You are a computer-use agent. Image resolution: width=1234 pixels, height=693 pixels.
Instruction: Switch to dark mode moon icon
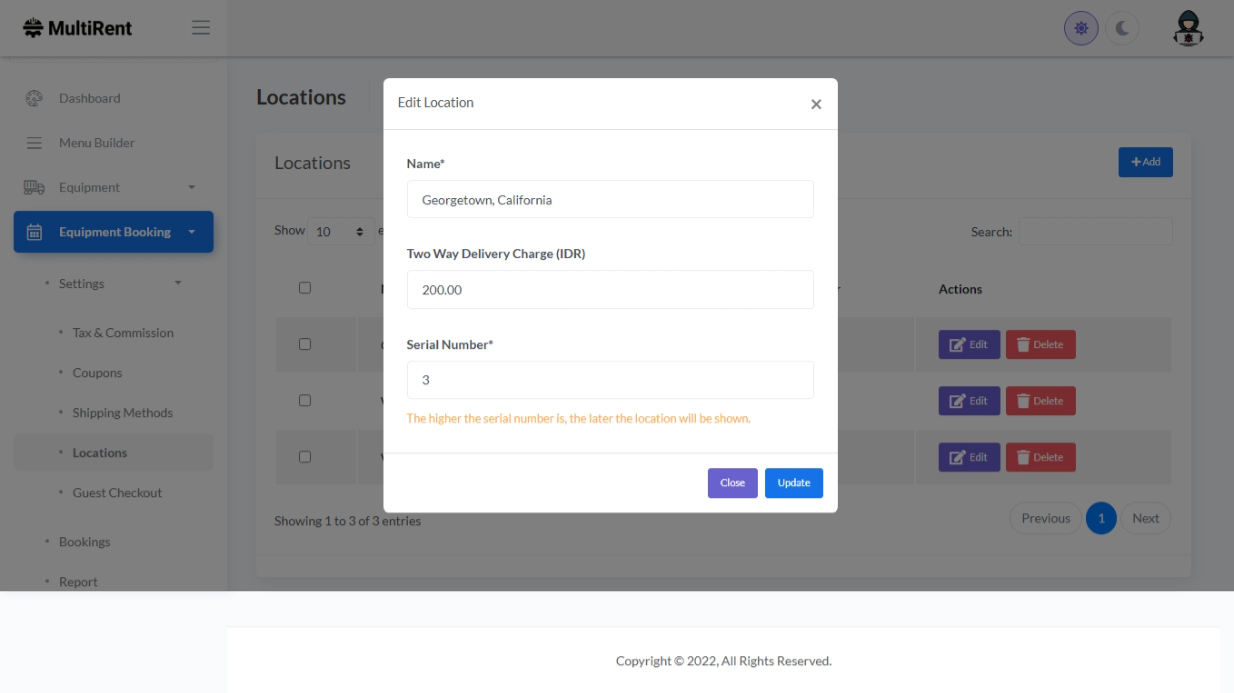pyautogui.click(x=1122, y=29)
